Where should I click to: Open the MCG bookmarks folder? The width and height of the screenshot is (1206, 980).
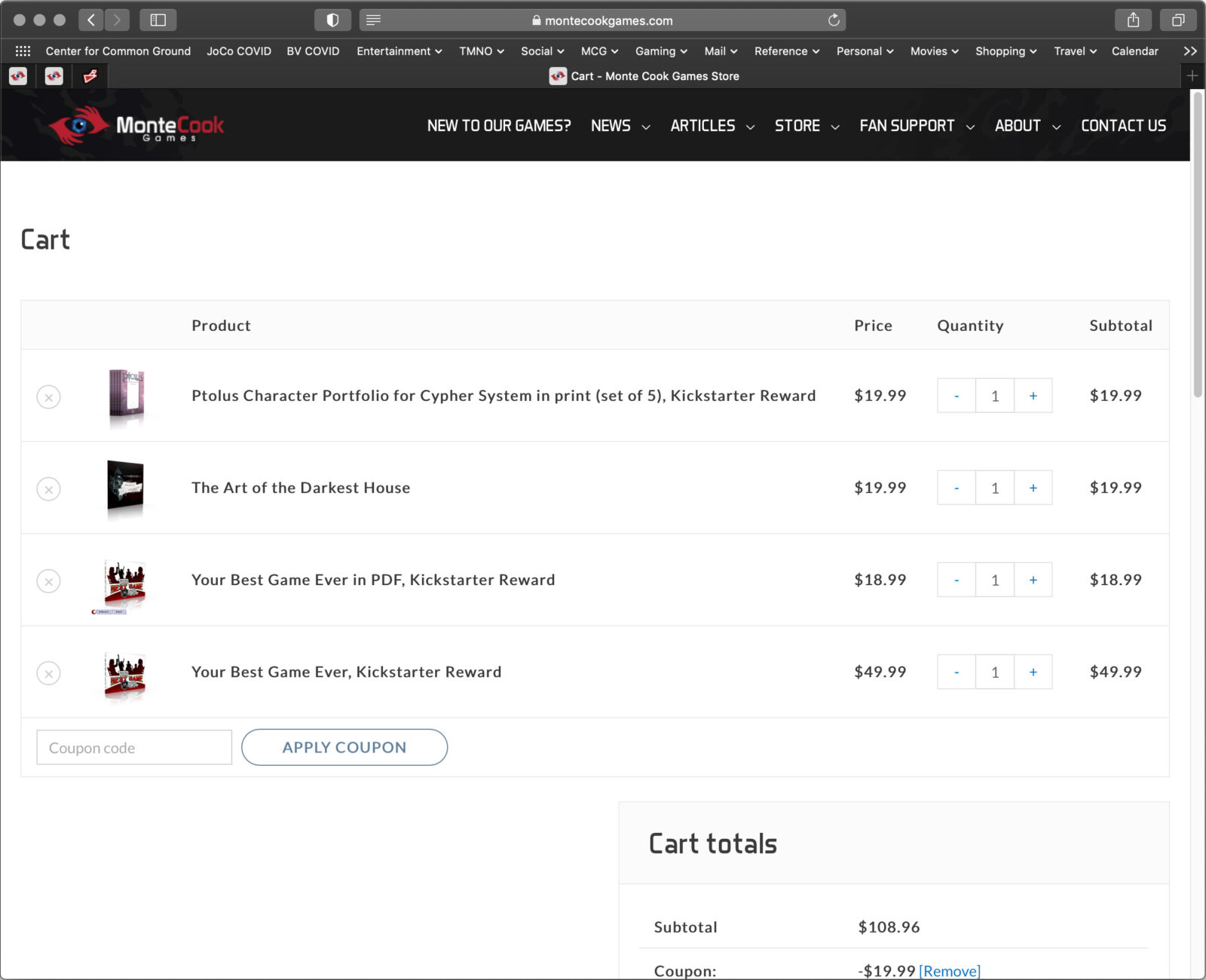click(x=599, y=51)
